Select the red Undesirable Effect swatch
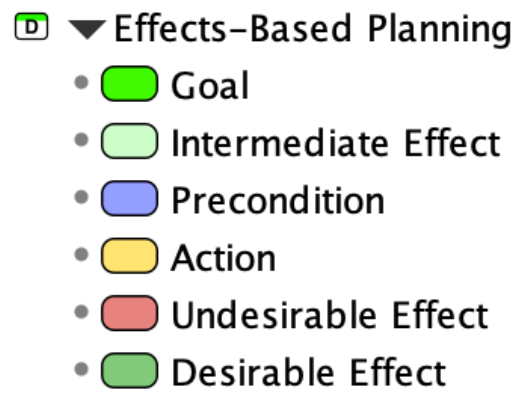530x401 pixels. point(129,313)
